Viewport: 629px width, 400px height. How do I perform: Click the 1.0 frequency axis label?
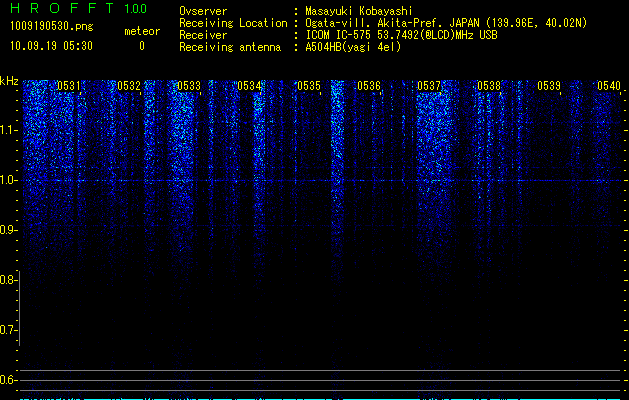pyautogui.click(x=8, y=180)
